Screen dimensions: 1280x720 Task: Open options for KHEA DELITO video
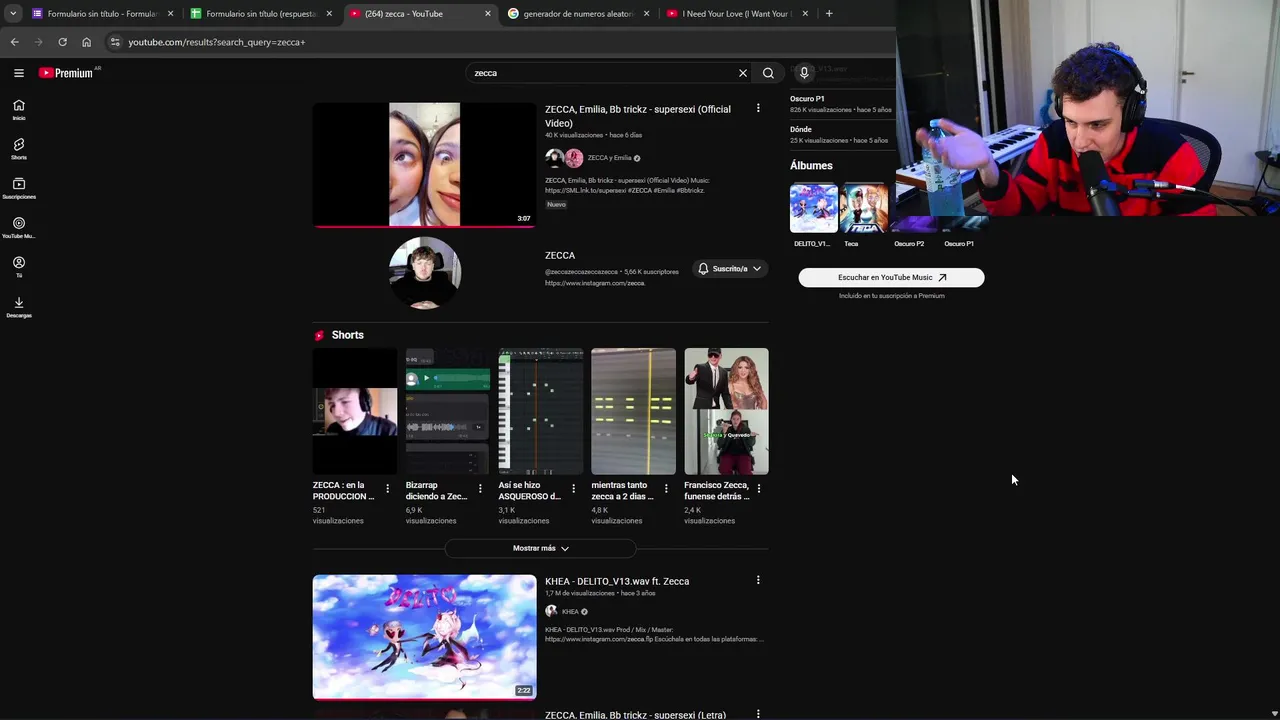pos(758,580)
